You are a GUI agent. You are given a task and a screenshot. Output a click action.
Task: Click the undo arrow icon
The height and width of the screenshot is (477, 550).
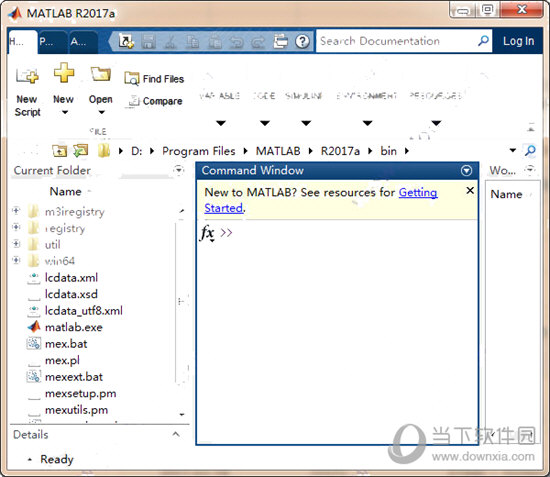[x=236, y=41]
